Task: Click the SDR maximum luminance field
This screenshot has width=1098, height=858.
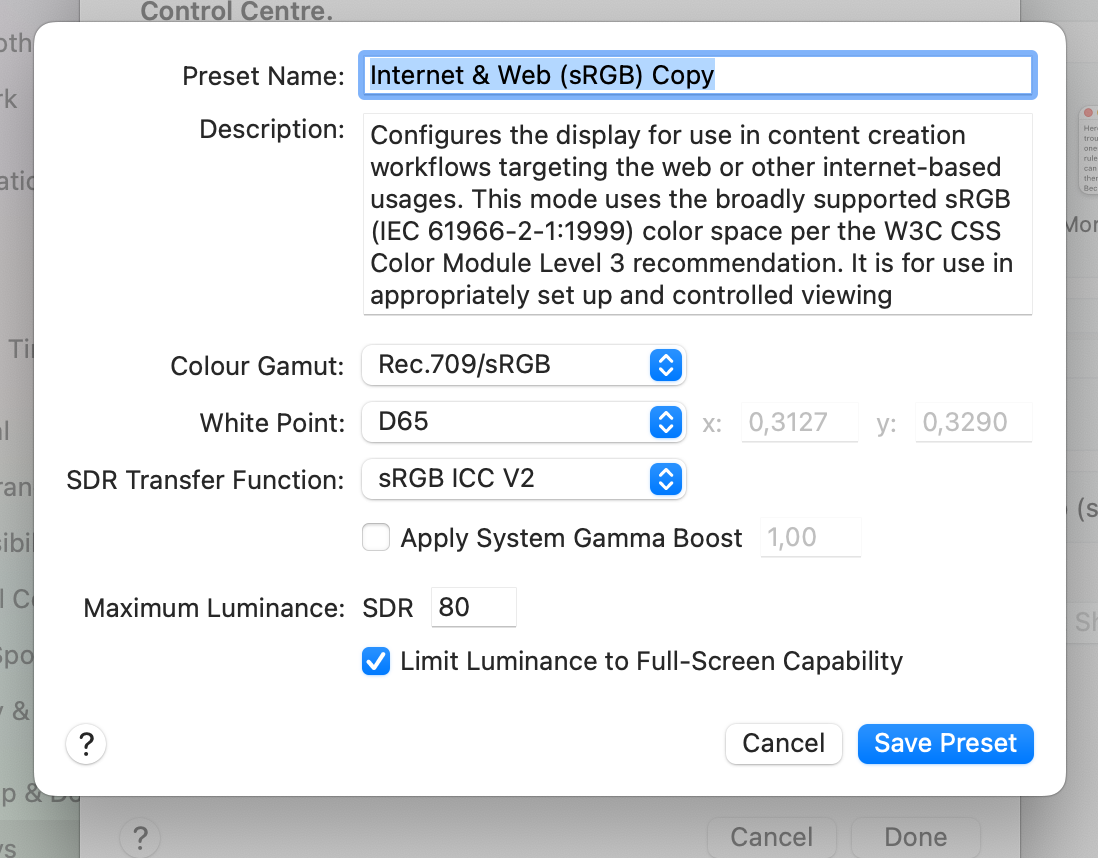Action: coord(473,608)
